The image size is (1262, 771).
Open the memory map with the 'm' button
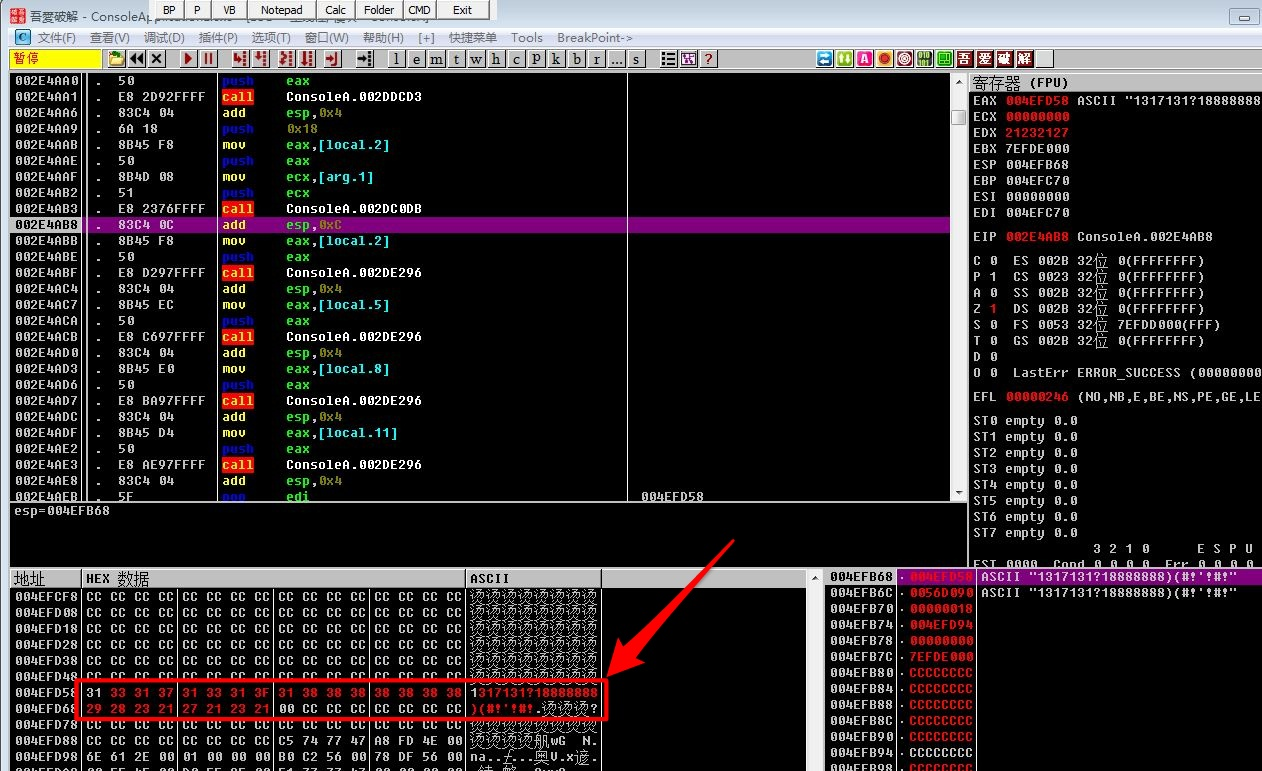tap(437, 59)
